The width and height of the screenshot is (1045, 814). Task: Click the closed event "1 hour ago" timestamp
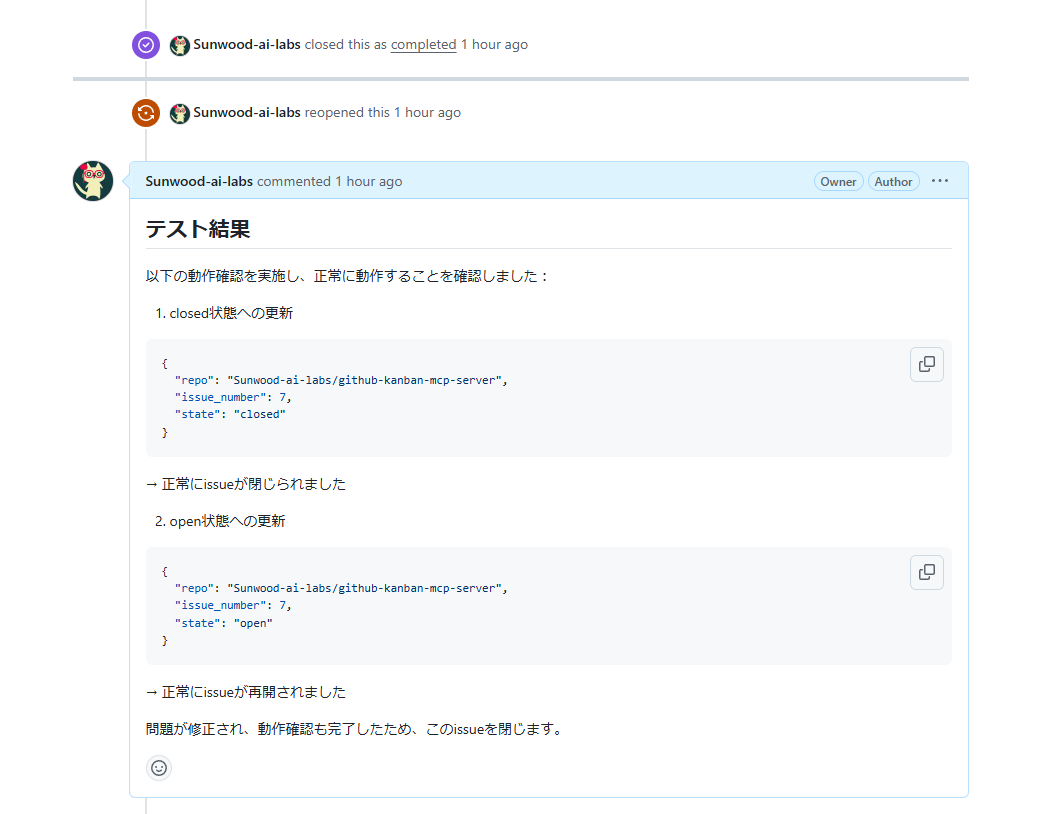click(x=494, y=45)
